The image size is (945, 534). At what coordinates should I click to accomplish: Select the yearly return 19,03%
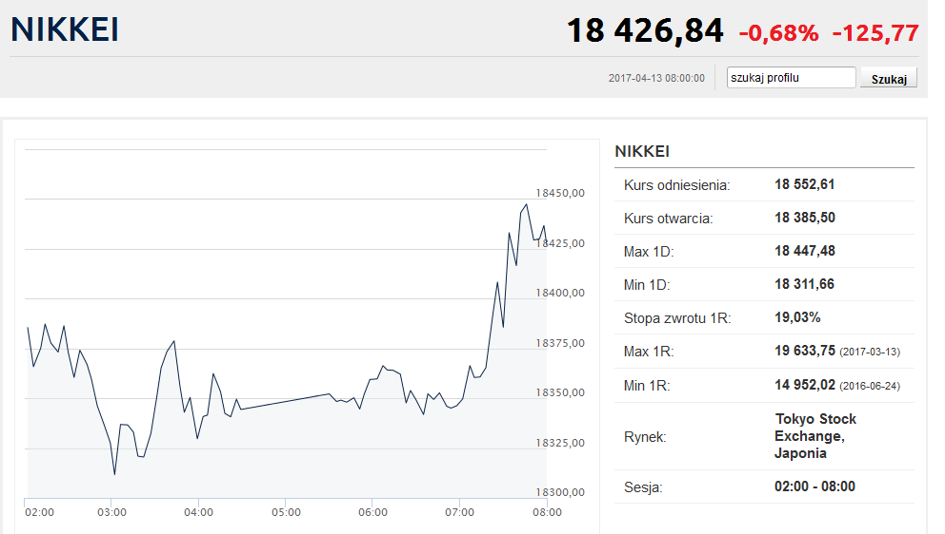[797, 317]
